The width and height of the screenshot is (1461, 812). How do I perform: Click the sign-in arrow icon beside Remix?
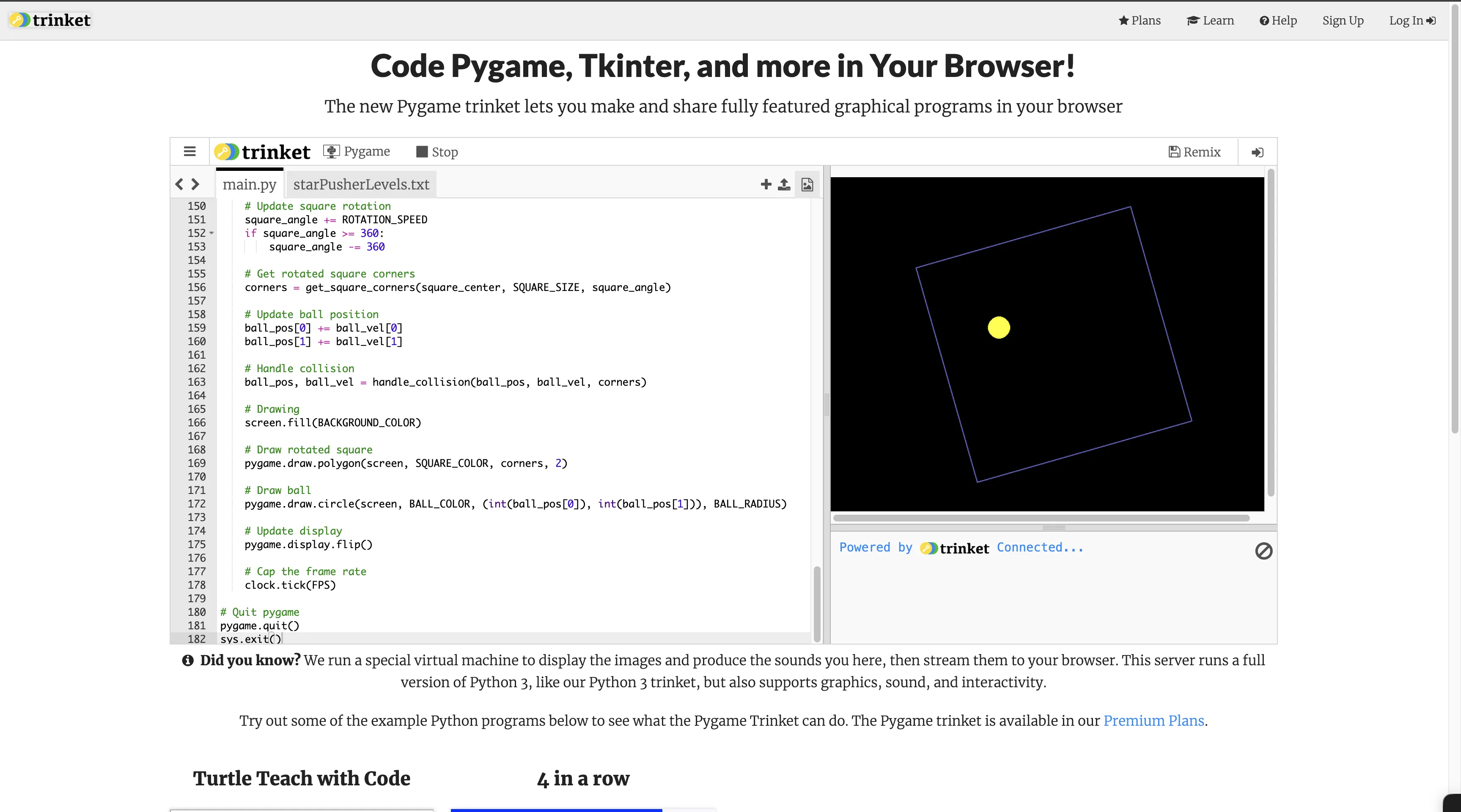[x=1258, y=152]
